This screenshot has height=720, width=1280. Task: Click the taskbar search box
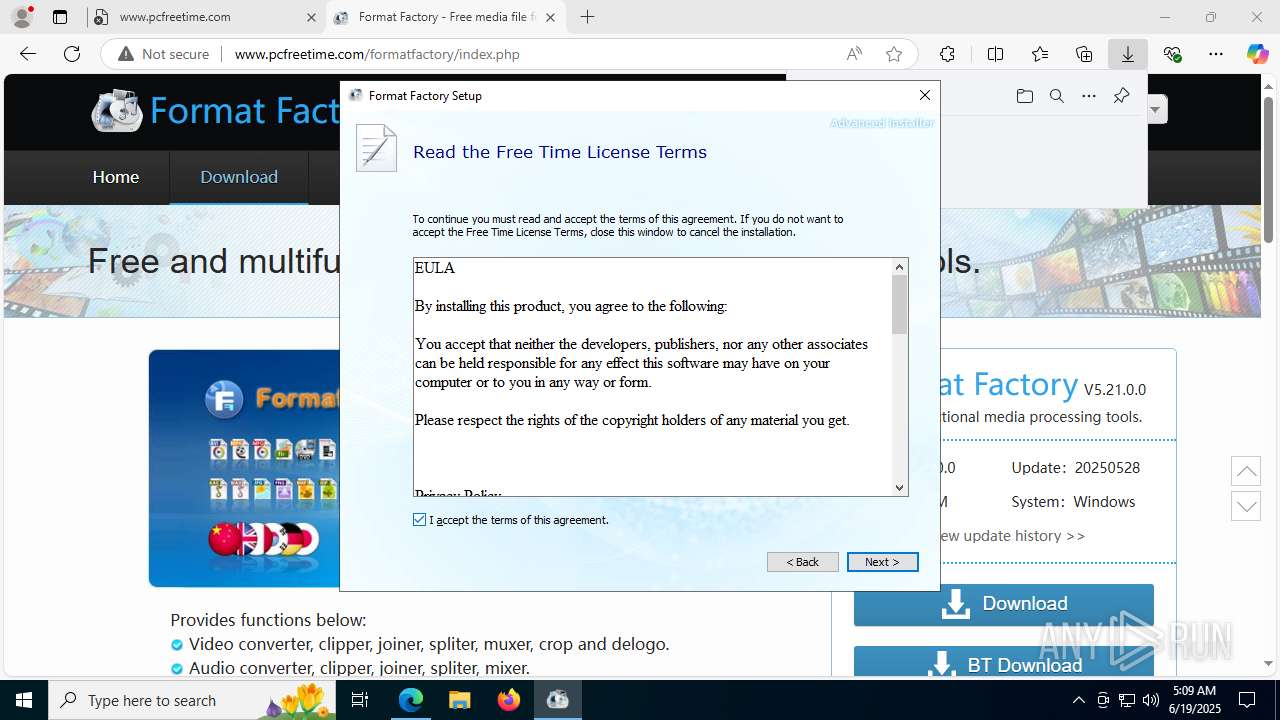193,700
